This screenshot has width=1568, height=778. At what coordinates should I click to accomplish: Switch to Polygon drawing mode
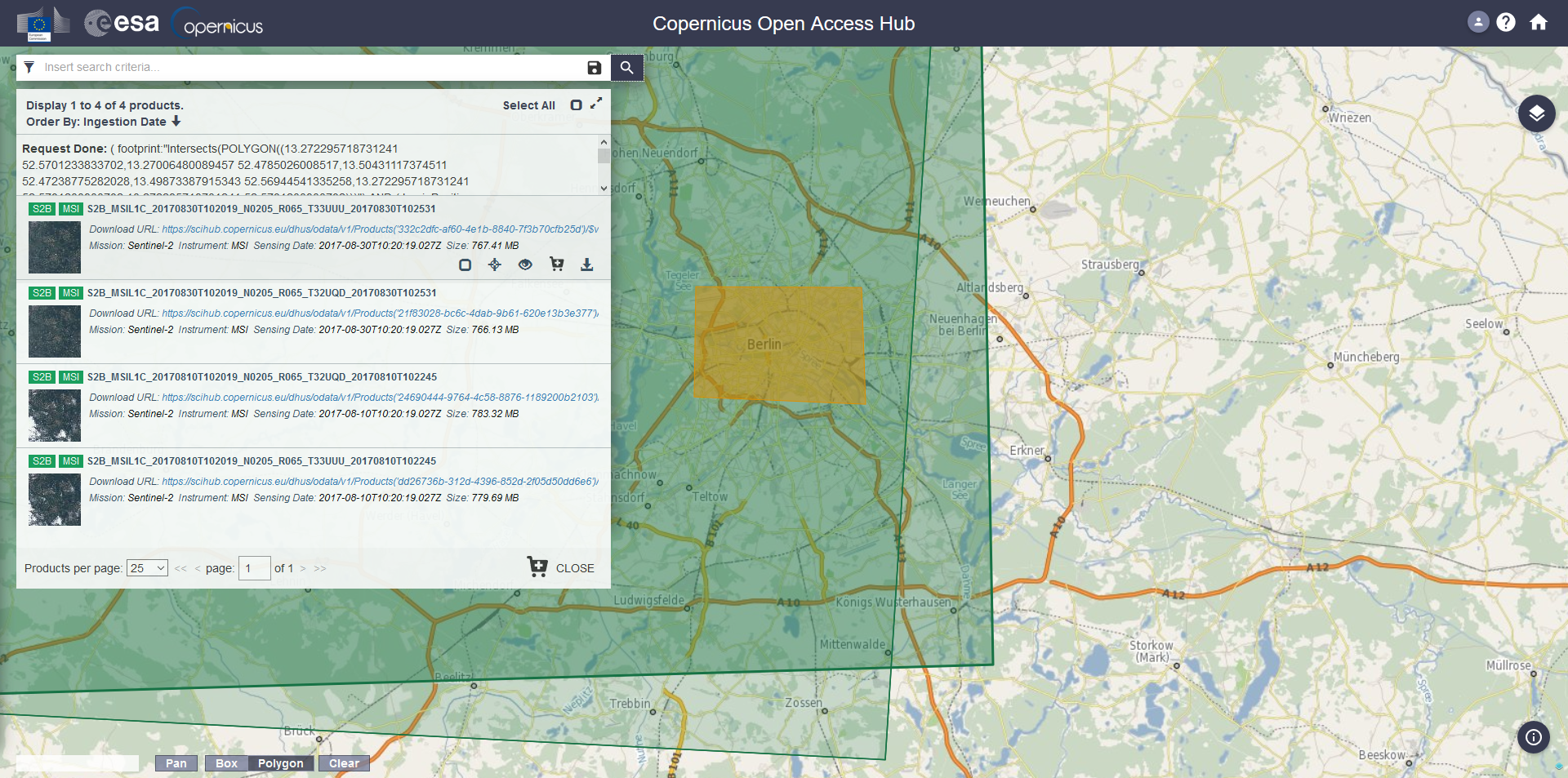pyautogui.click(x=280, y=763)
